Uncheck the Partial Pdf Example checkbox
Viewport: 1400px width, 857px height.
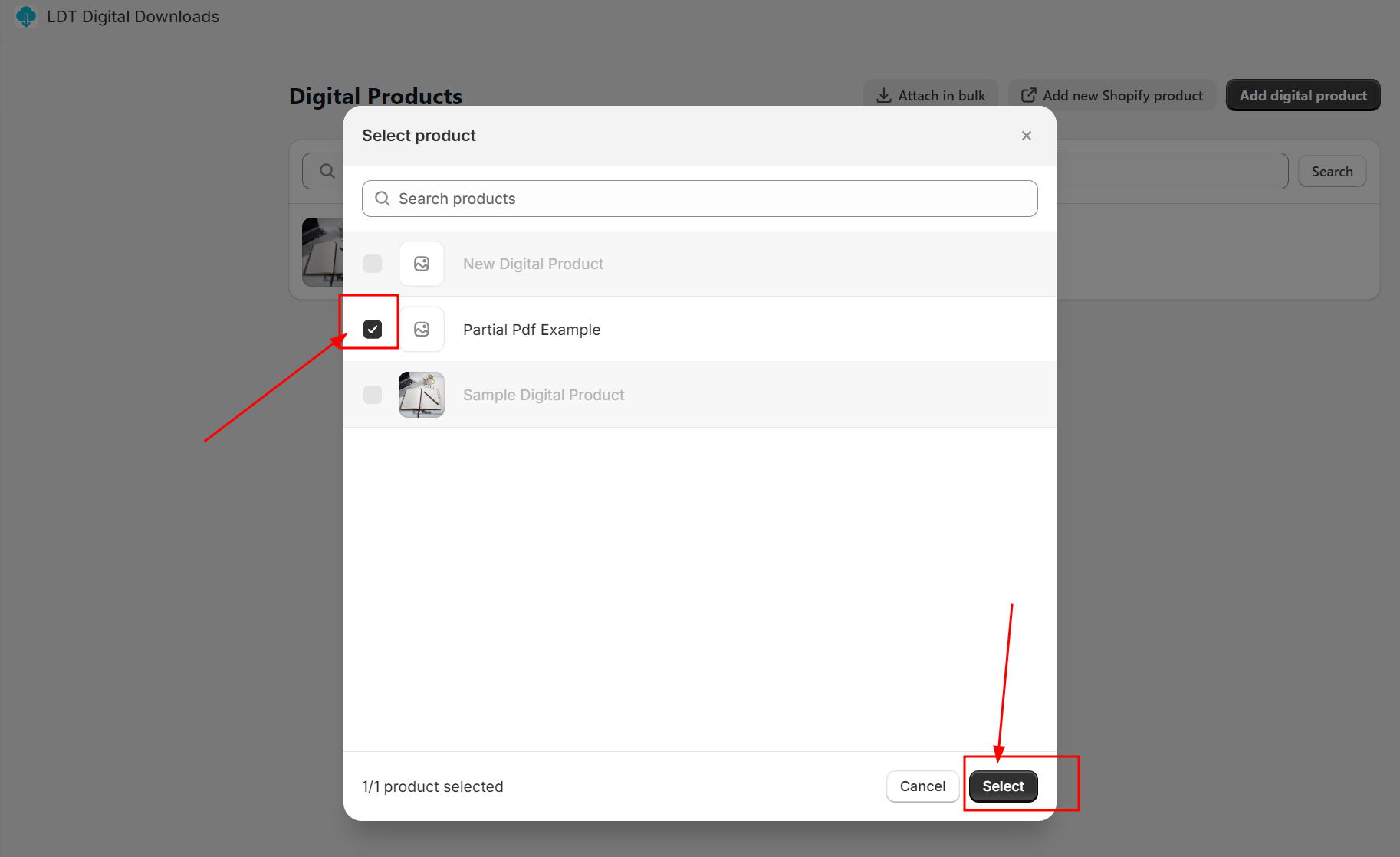coord(373,330)
